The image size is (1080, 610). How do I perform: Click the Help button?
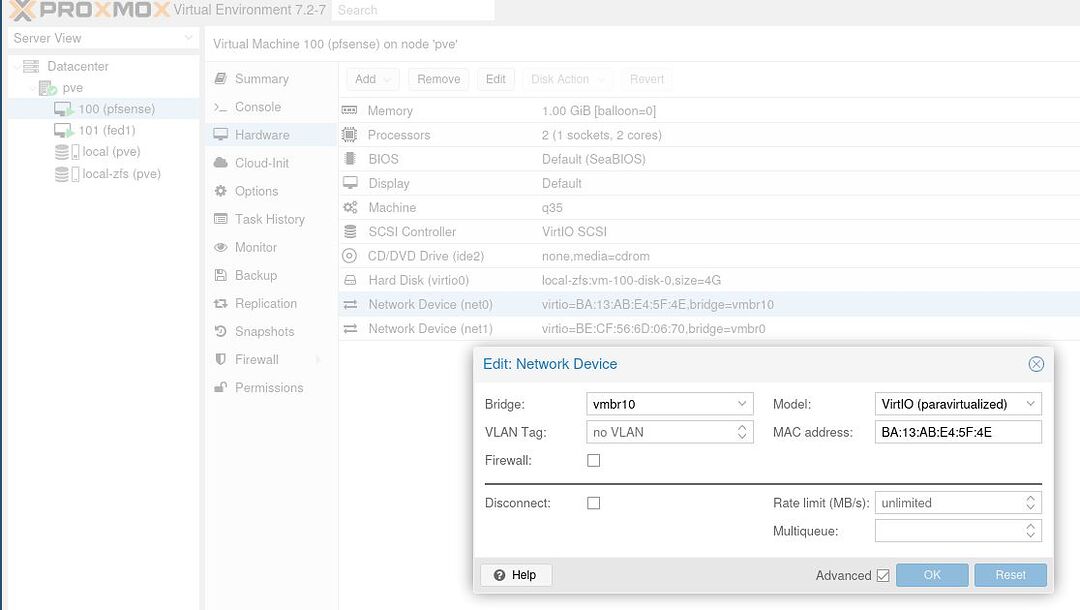coord(515,575)
